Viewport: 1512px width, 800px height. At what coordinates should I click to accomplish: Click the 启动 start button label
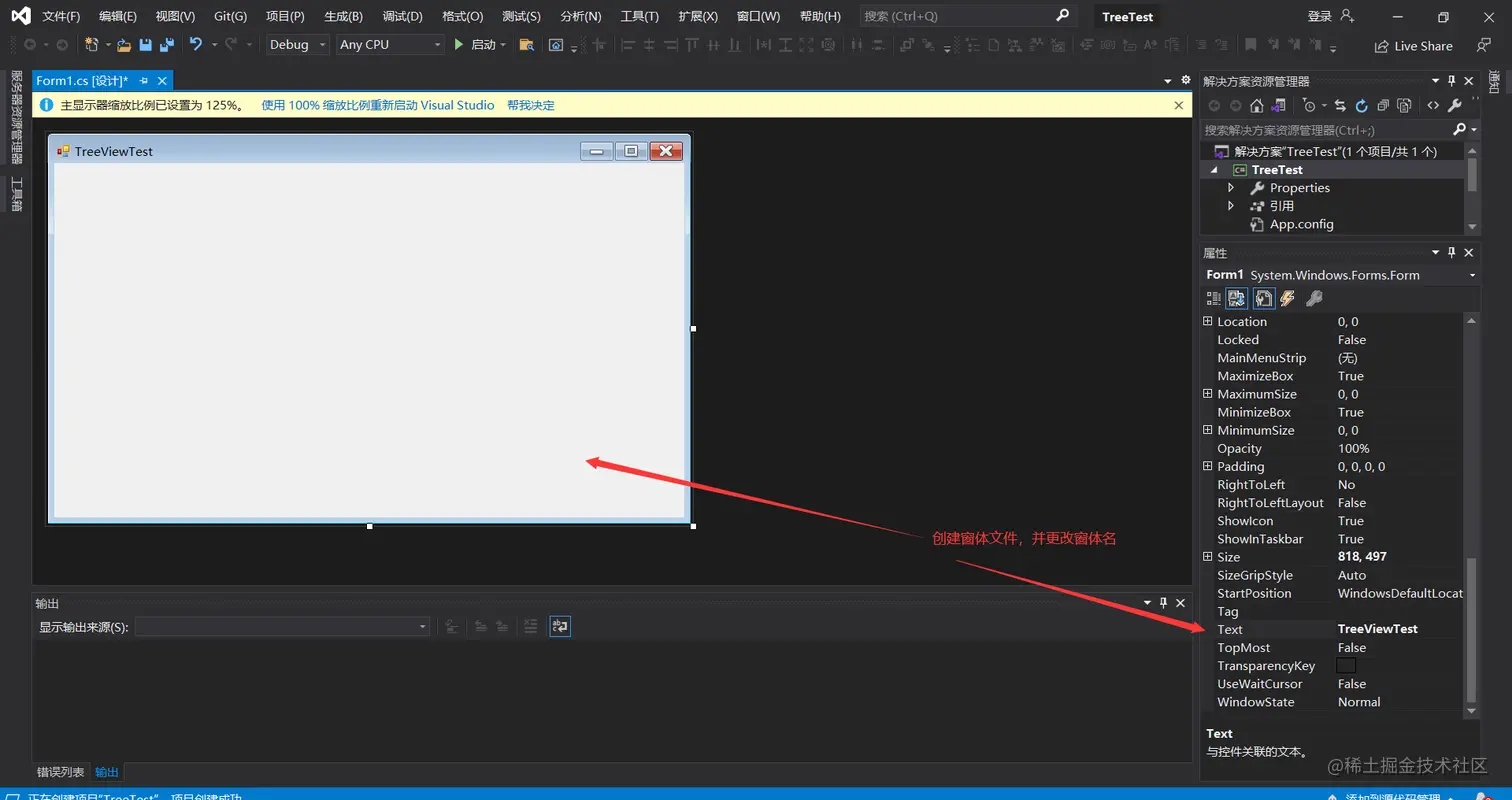point(484,45)
